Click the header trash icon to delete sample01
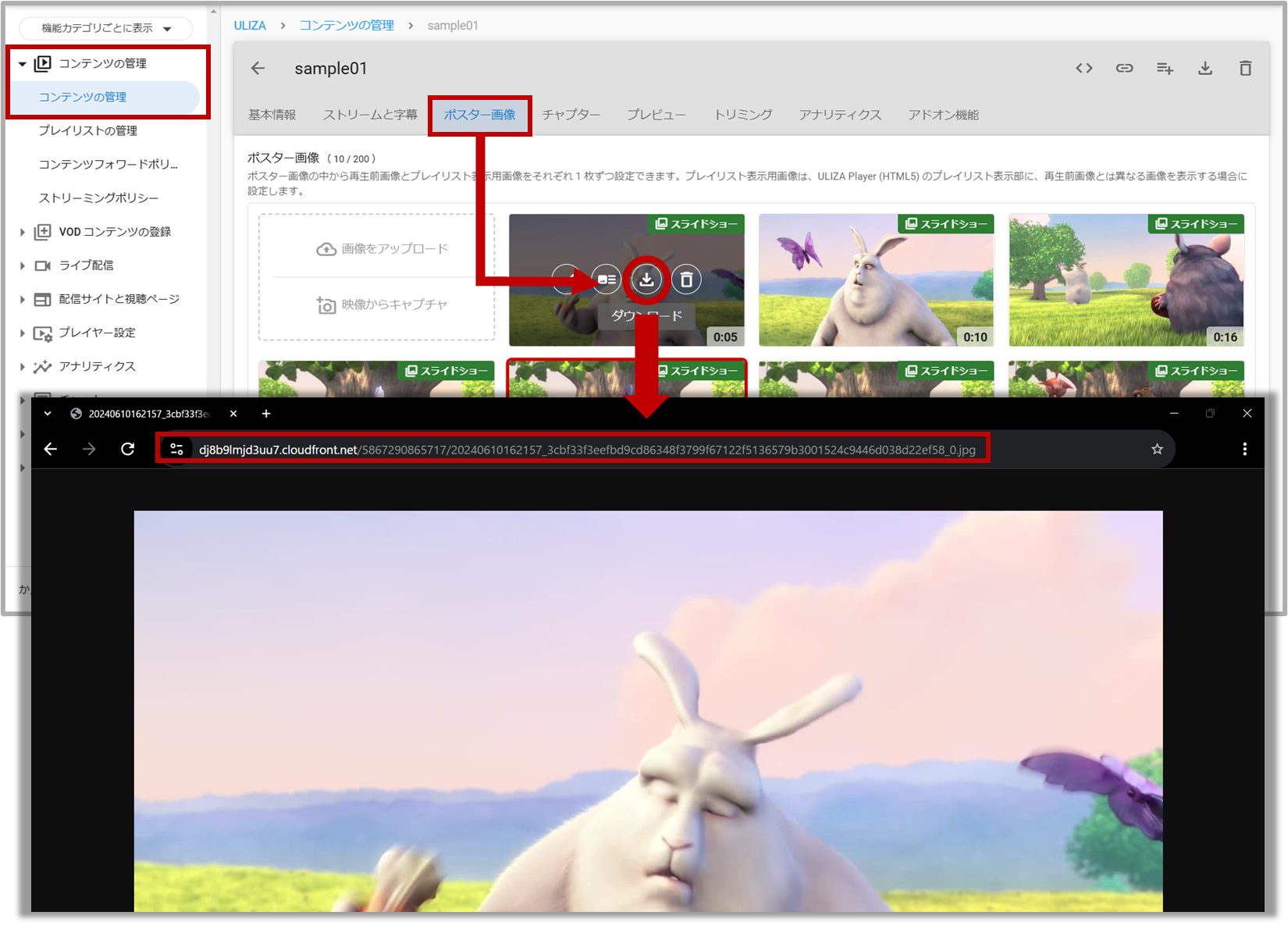1288x926 pixels. pyautogui.click(x=1245, y=69)
